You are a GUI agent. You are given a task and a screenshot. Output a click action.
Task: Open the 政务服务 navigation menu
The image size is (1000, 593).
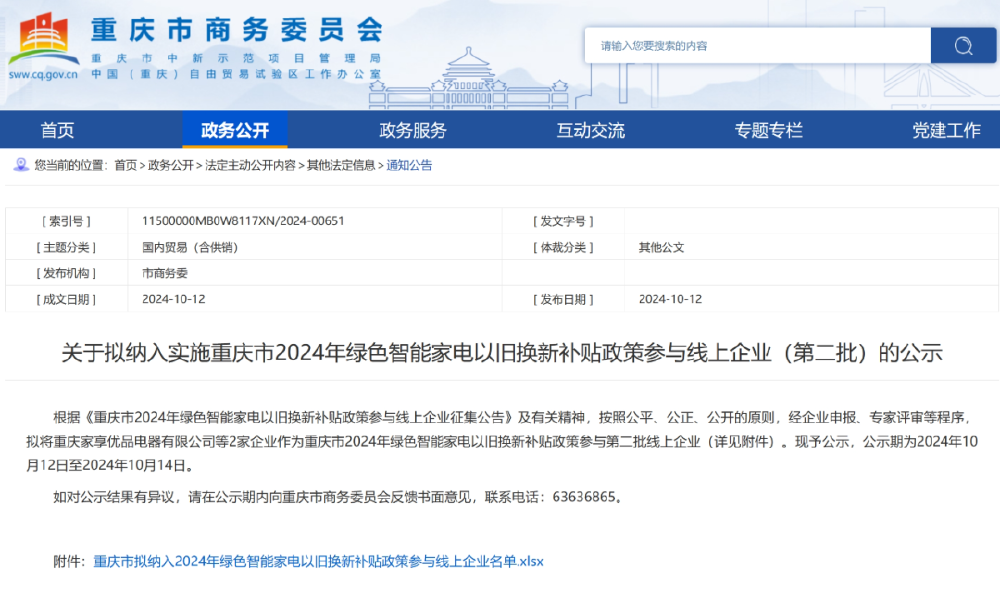pyautogui.click(x=413, y=130)
